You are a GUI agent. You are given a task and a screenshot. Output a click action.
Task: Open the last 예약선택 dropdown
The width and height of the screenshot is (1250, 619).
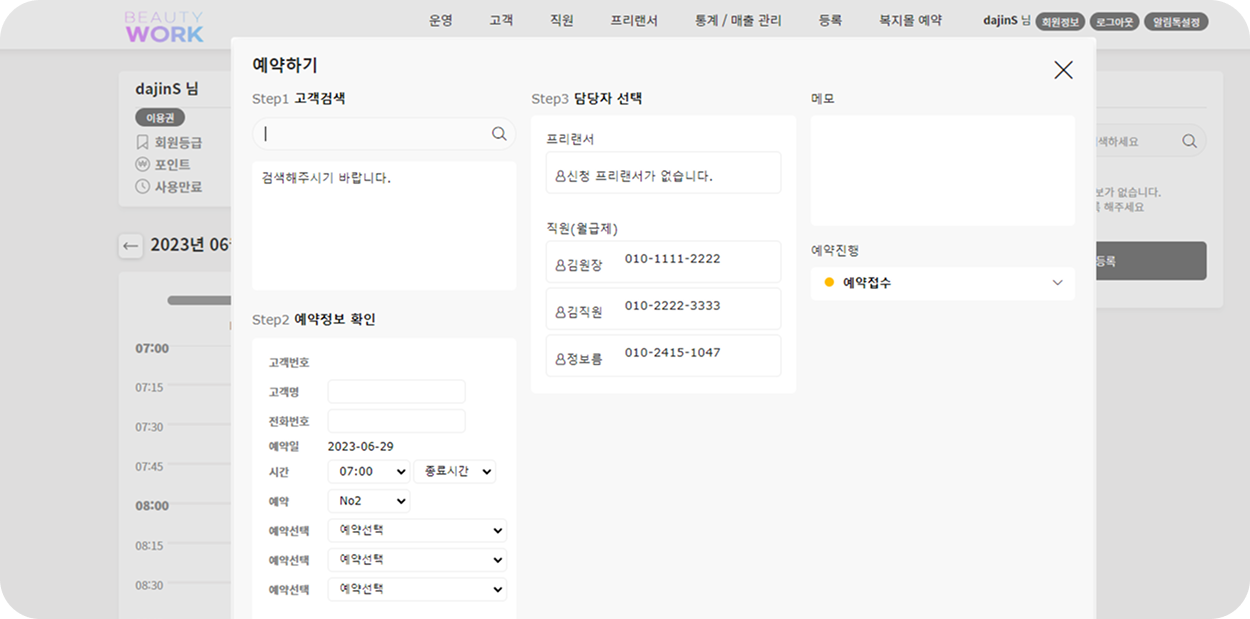coord(417,589)
